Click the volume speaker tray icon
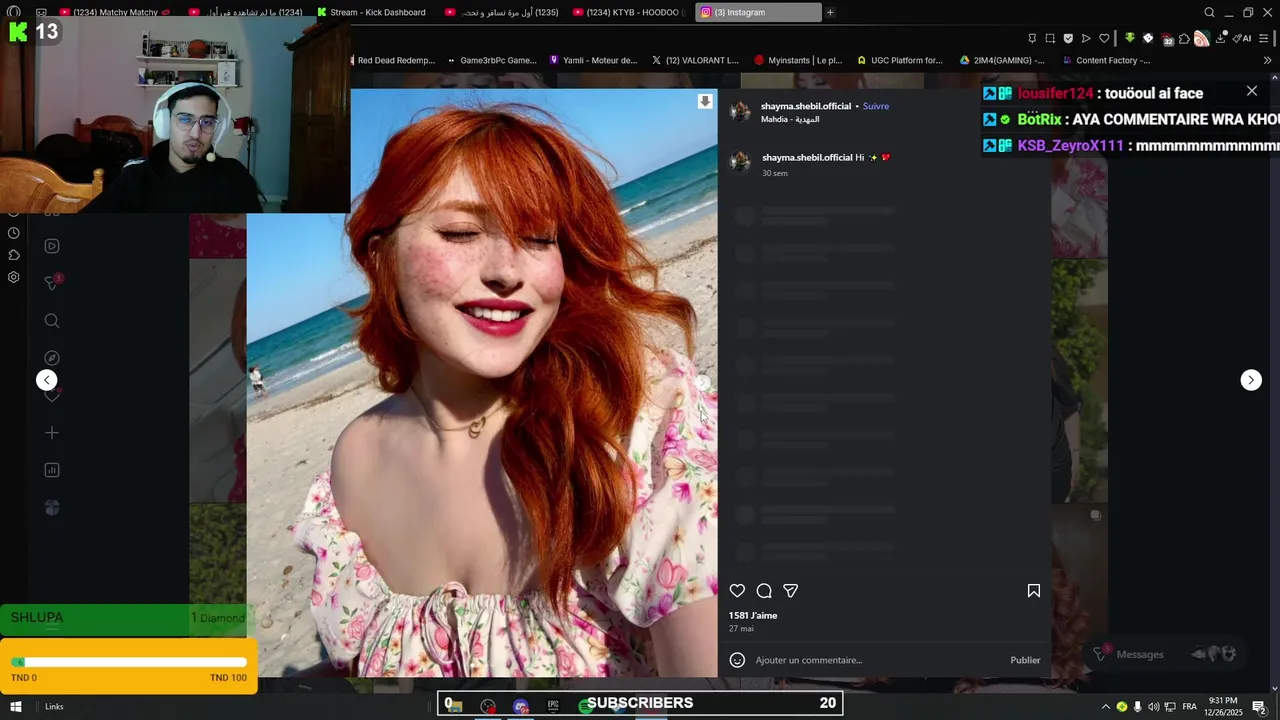 tap(1153, 706)
